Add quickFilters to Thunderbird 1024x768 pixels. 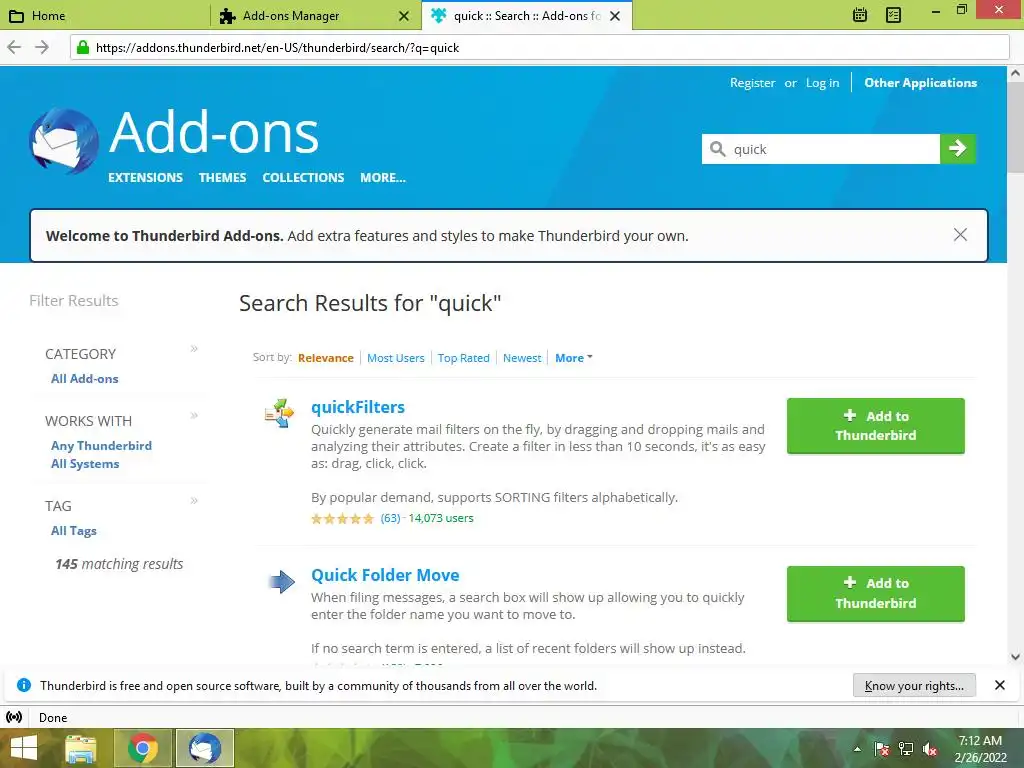click(x=876, y=426)
